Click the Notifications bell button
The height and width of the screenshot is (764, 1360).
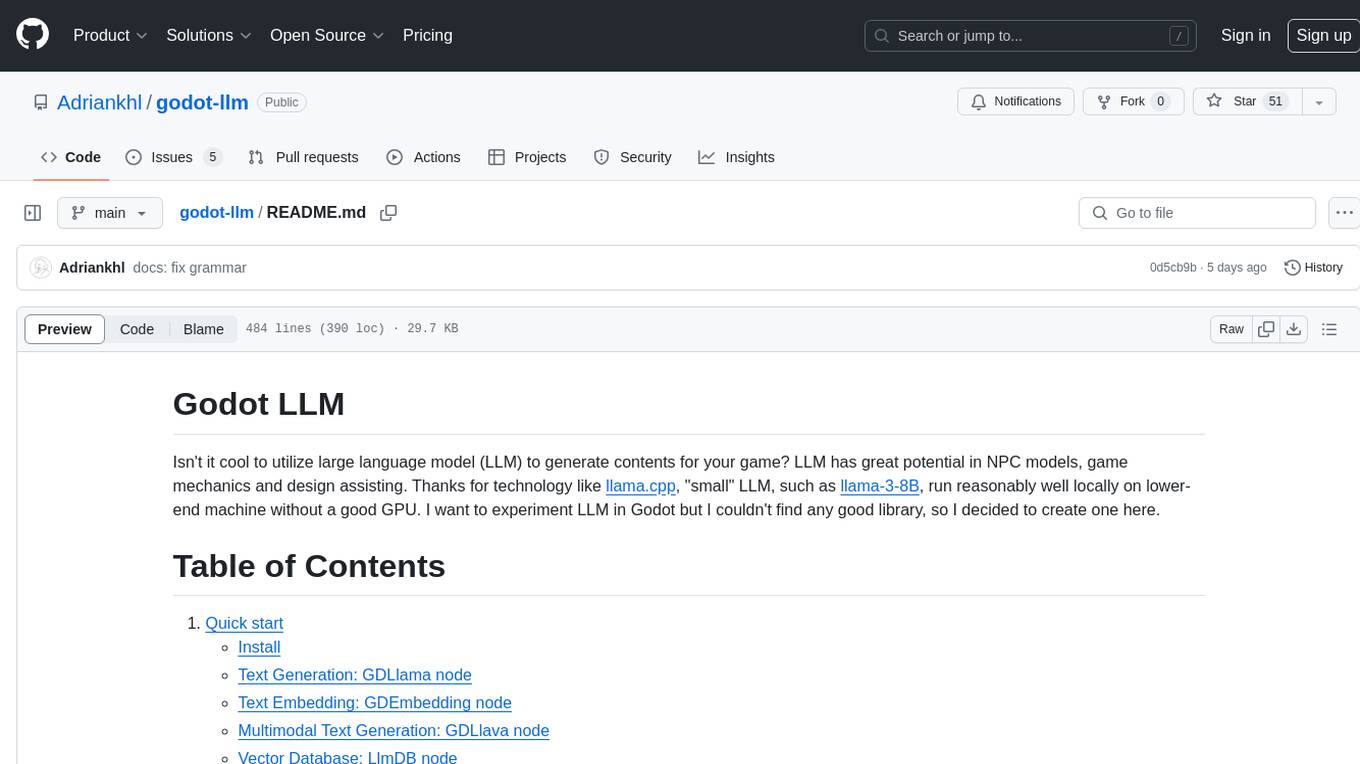point(1016,102)
